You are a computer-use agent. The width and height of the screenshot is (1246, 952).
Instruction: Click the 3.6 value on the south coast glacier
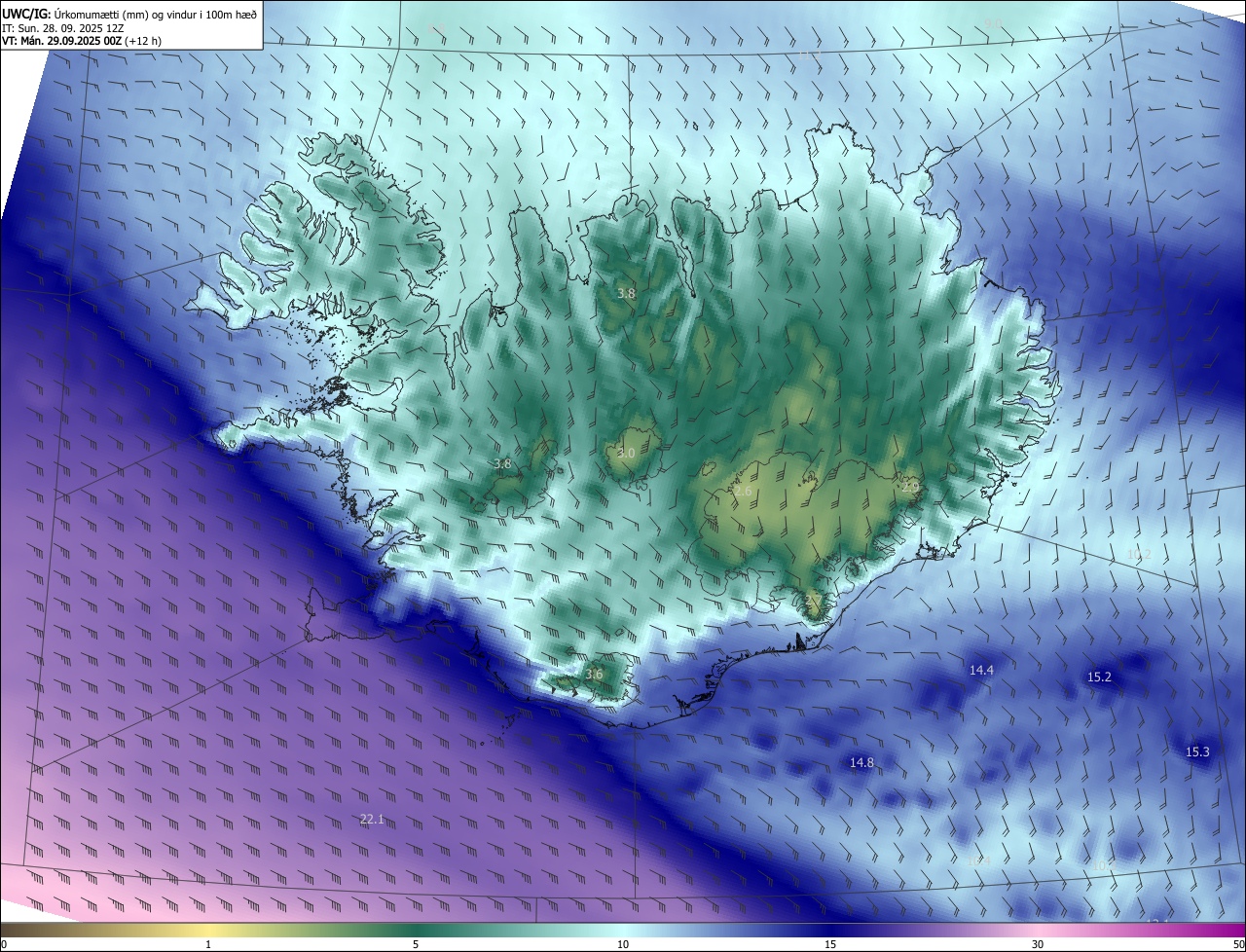click(x=594, y=674)
